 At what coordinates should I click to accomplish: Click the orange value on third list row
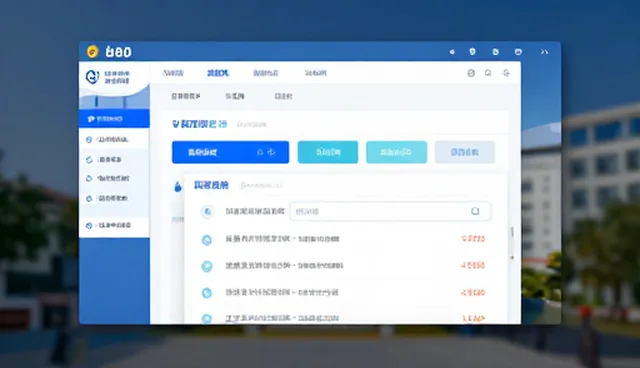(x=473, y=293)
